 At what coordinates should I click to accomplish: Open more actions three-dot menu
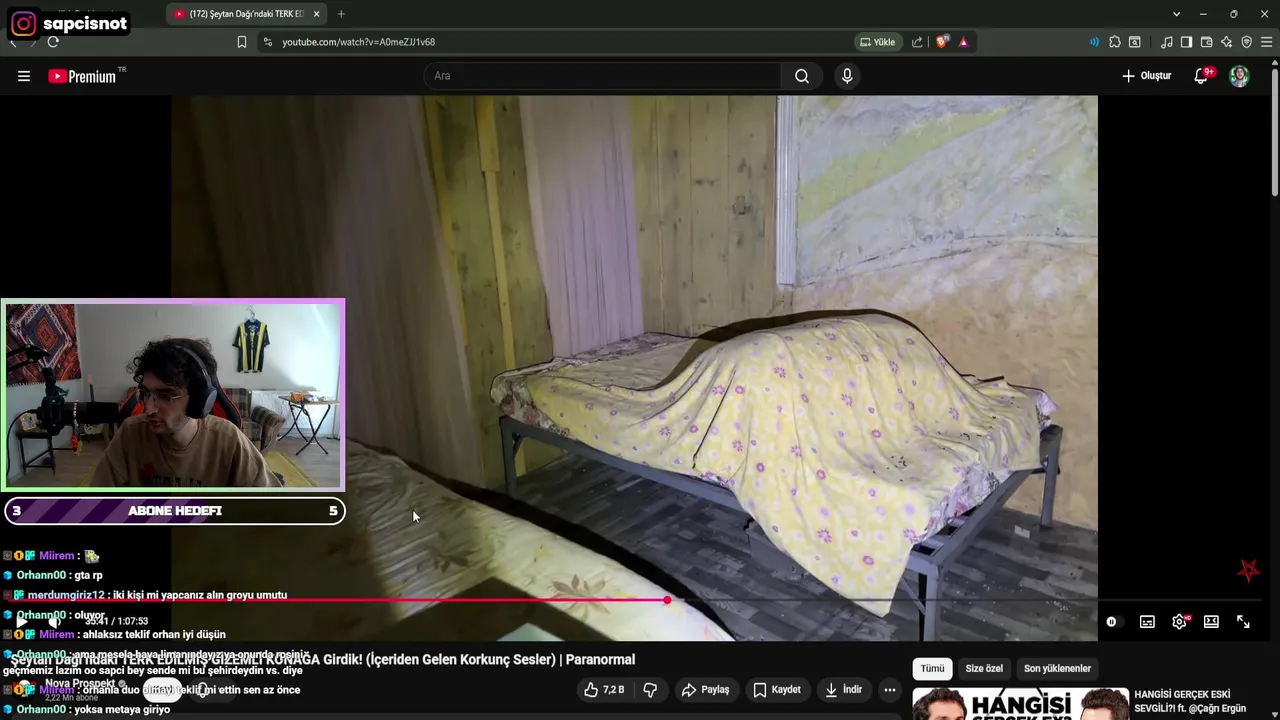890,690
